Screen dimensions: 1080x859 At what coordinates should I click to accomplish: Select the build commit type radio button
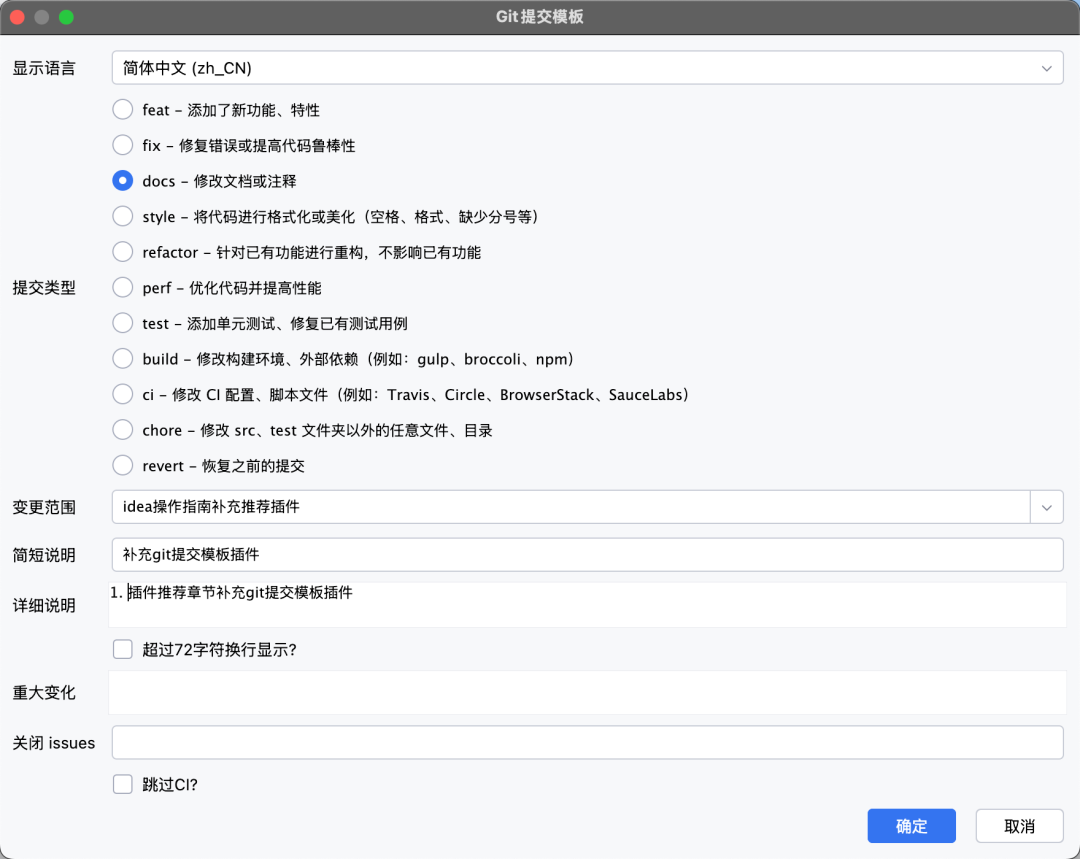tap(122, 358)
